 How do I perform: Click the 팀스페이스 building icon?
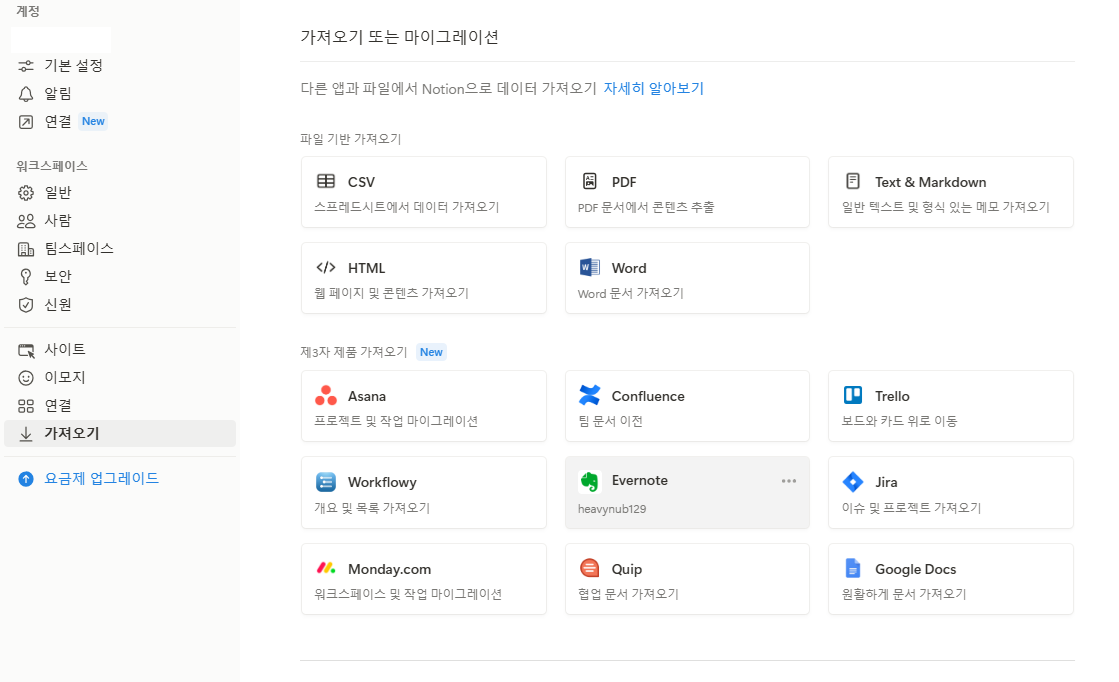pos(26,249)
